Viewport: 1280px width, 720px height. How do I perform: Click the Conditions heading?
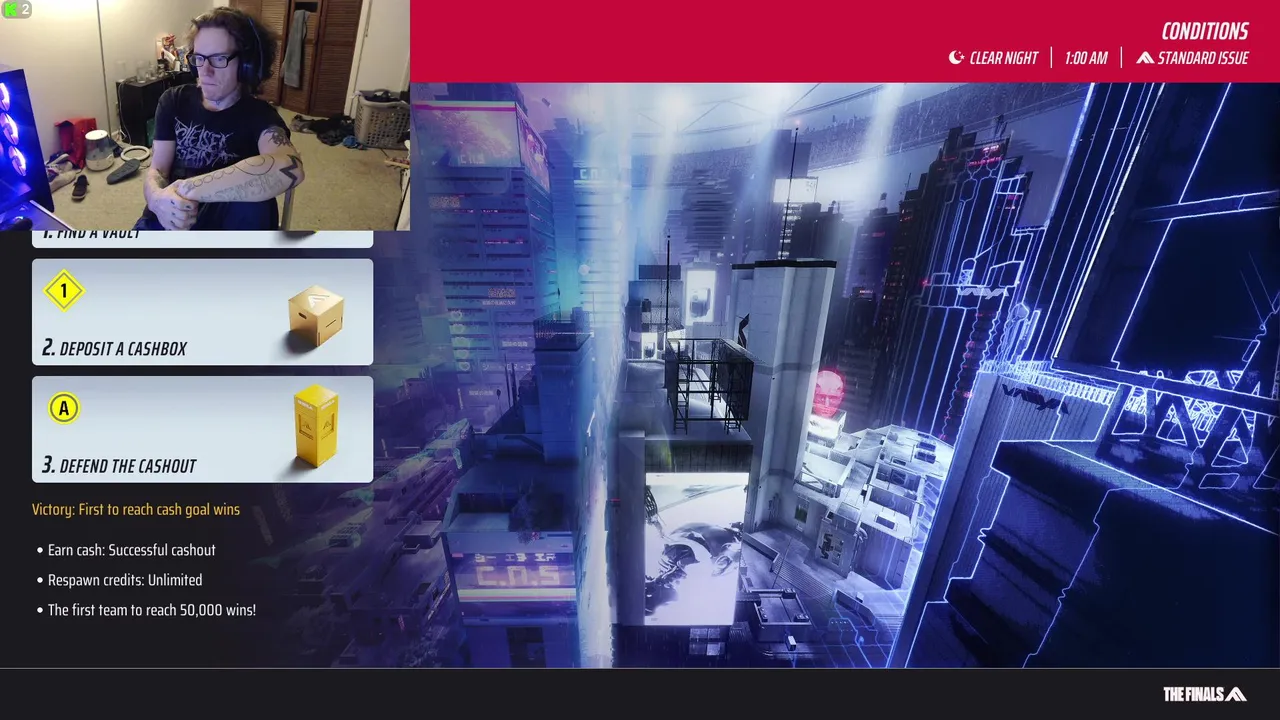1205,31
